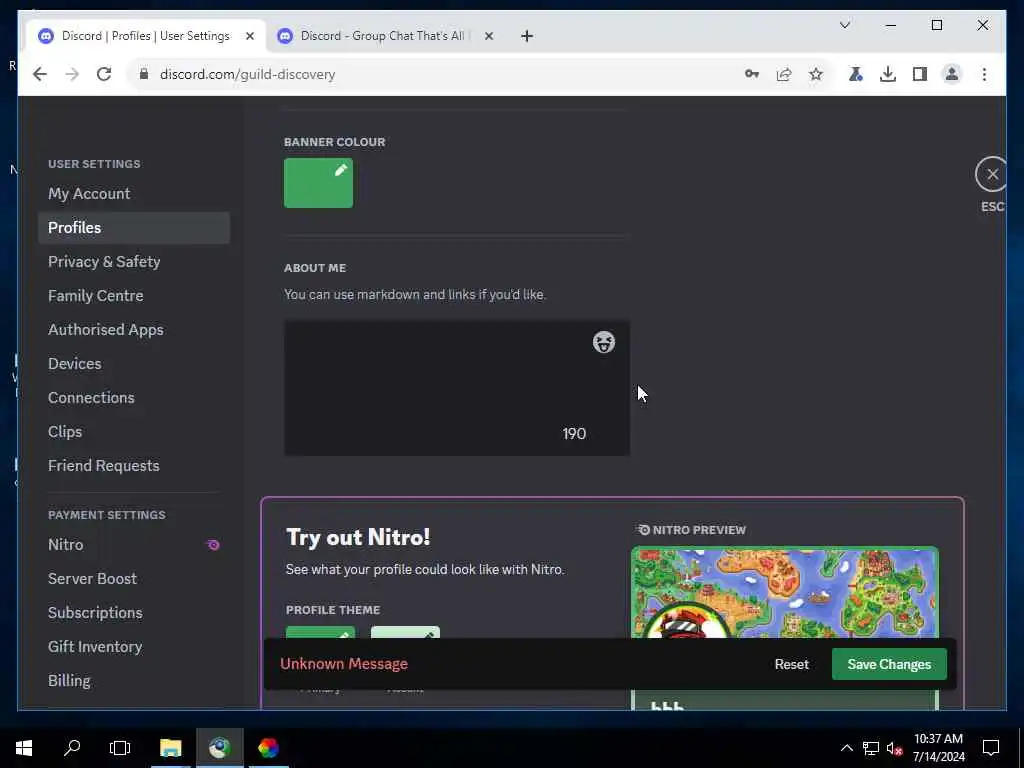Click the 'Unknown Message' error text

click(344, 664)
